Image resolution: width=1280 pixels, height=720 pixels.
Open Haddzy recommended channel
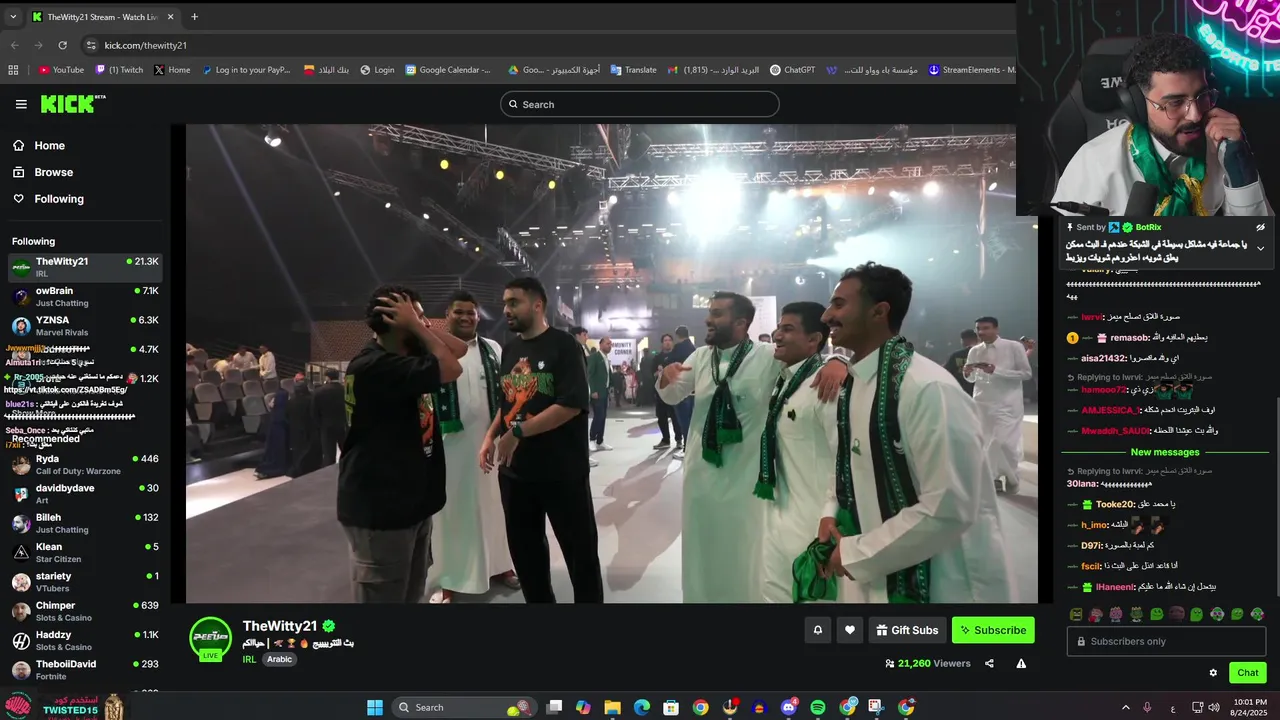pyautogui.click(x=84, y=641)
